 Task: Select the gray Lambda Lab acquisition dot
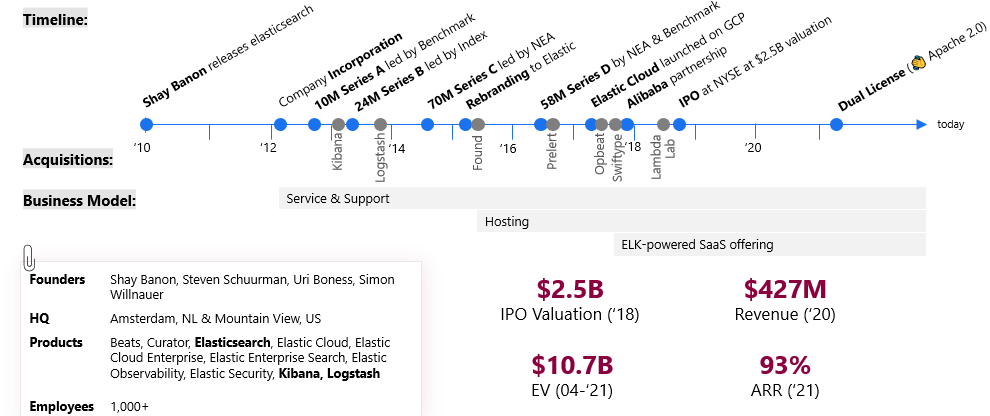pyautogui.click(x=663, y=125)
